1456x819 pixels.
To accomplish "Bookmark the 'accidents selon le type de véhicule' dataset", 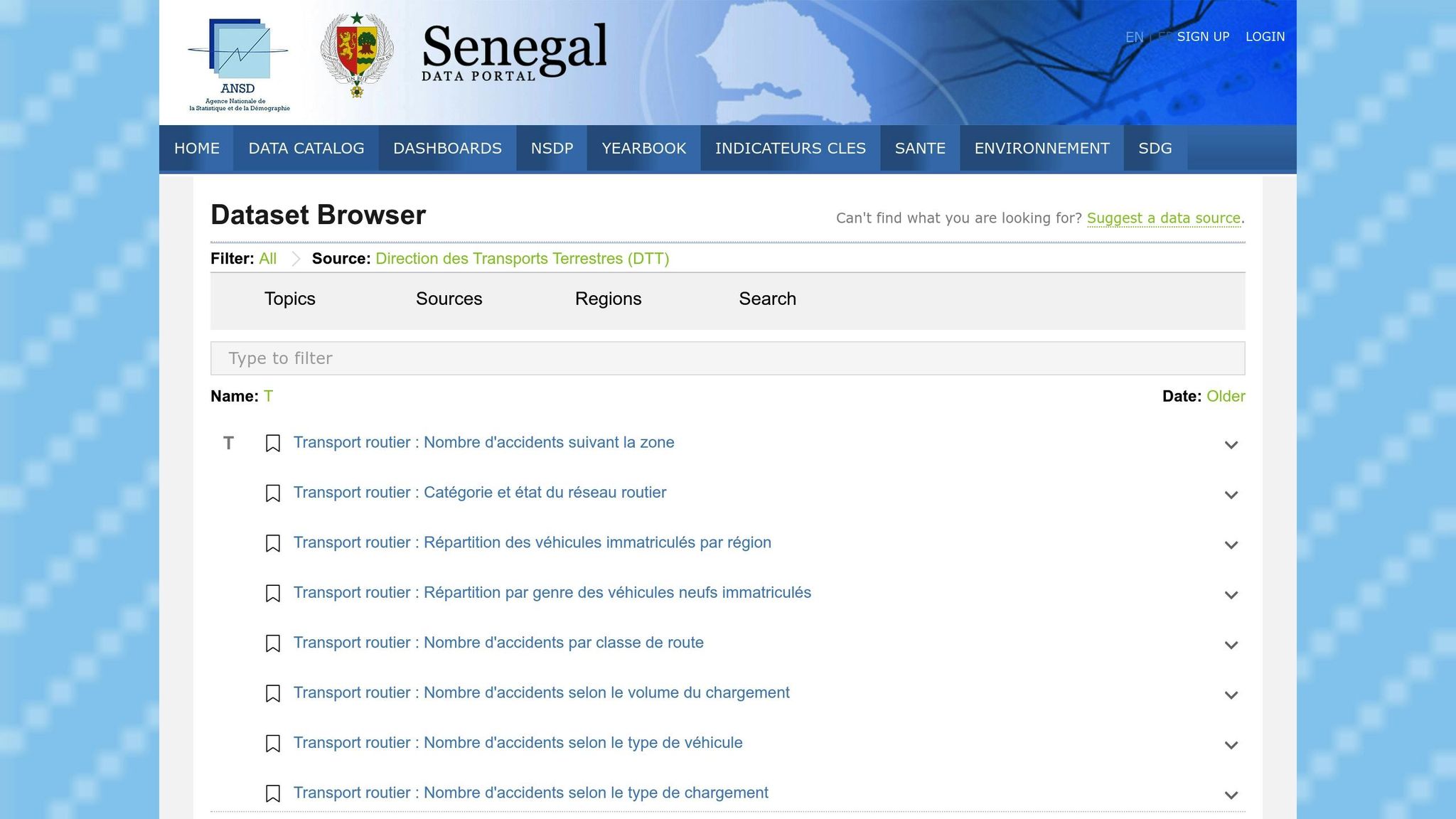I will (x=272, y=744).
